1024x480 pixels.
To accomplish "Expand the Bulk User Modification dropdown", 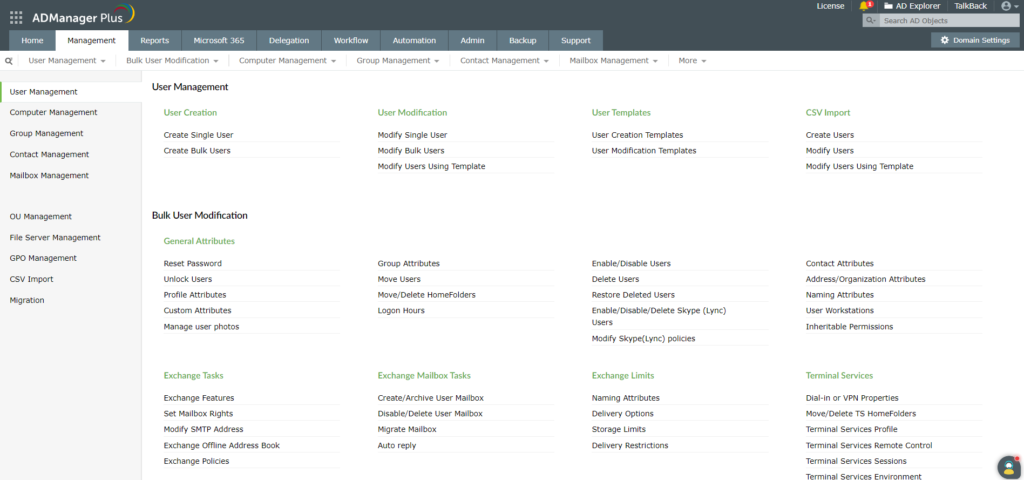I will pos(172,61).
